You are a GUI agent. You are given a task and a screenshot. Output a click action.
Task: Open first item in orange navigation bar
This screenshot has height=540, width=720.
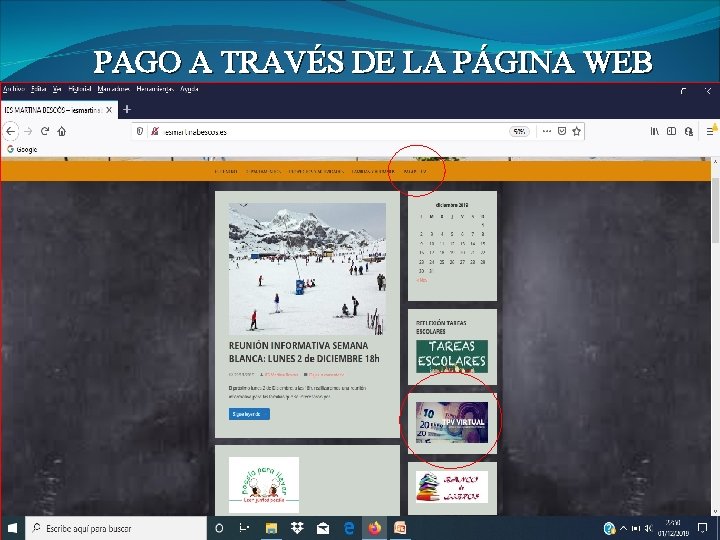(x=226, y=171)
